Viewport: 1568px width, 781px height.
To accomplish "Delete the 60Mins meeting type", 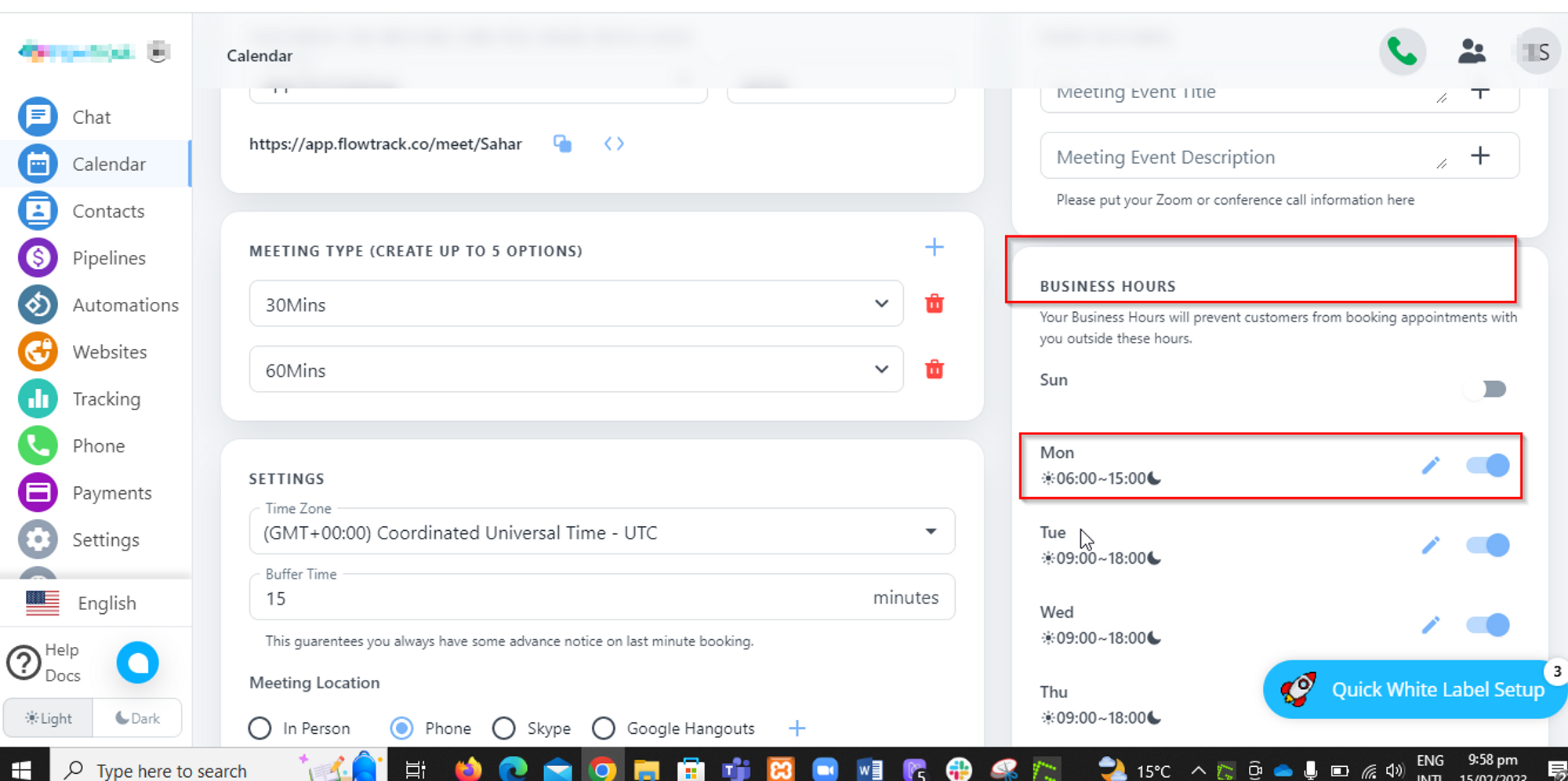I will tap(934, 369).
